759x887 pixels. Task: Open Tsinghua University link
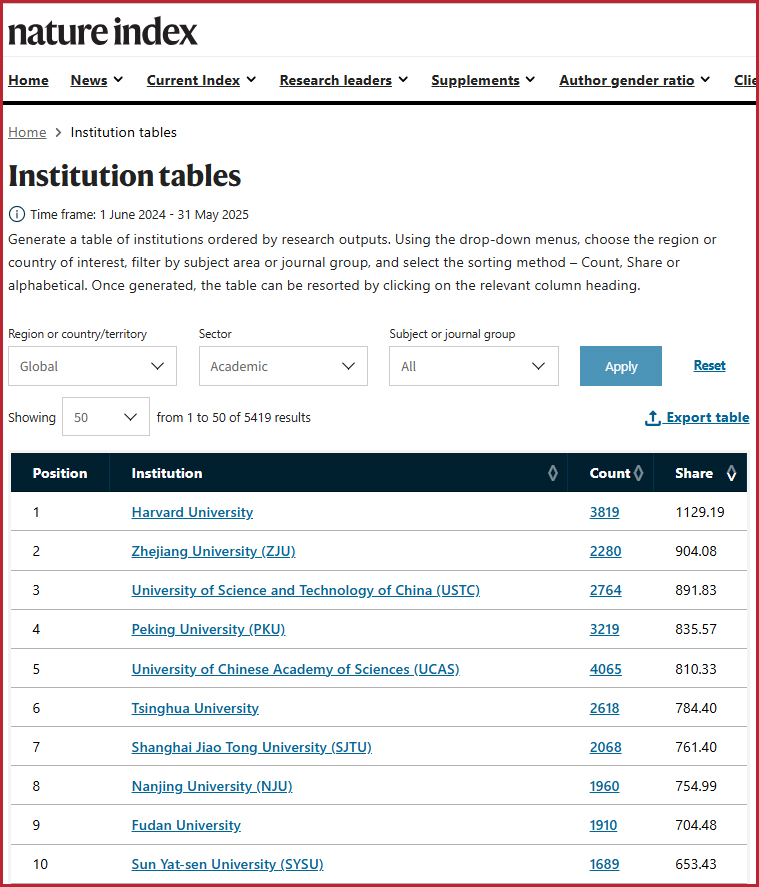pyautogui.click(x=195, y=708)
